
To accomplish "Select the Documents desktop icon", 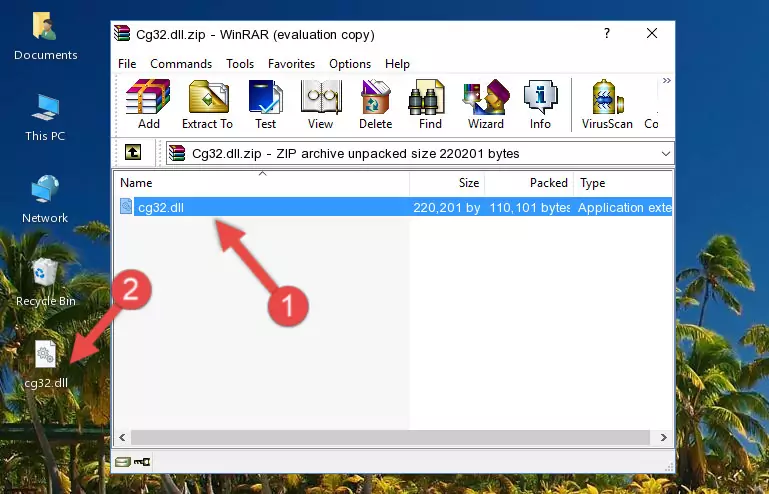I will pos(46,37).
